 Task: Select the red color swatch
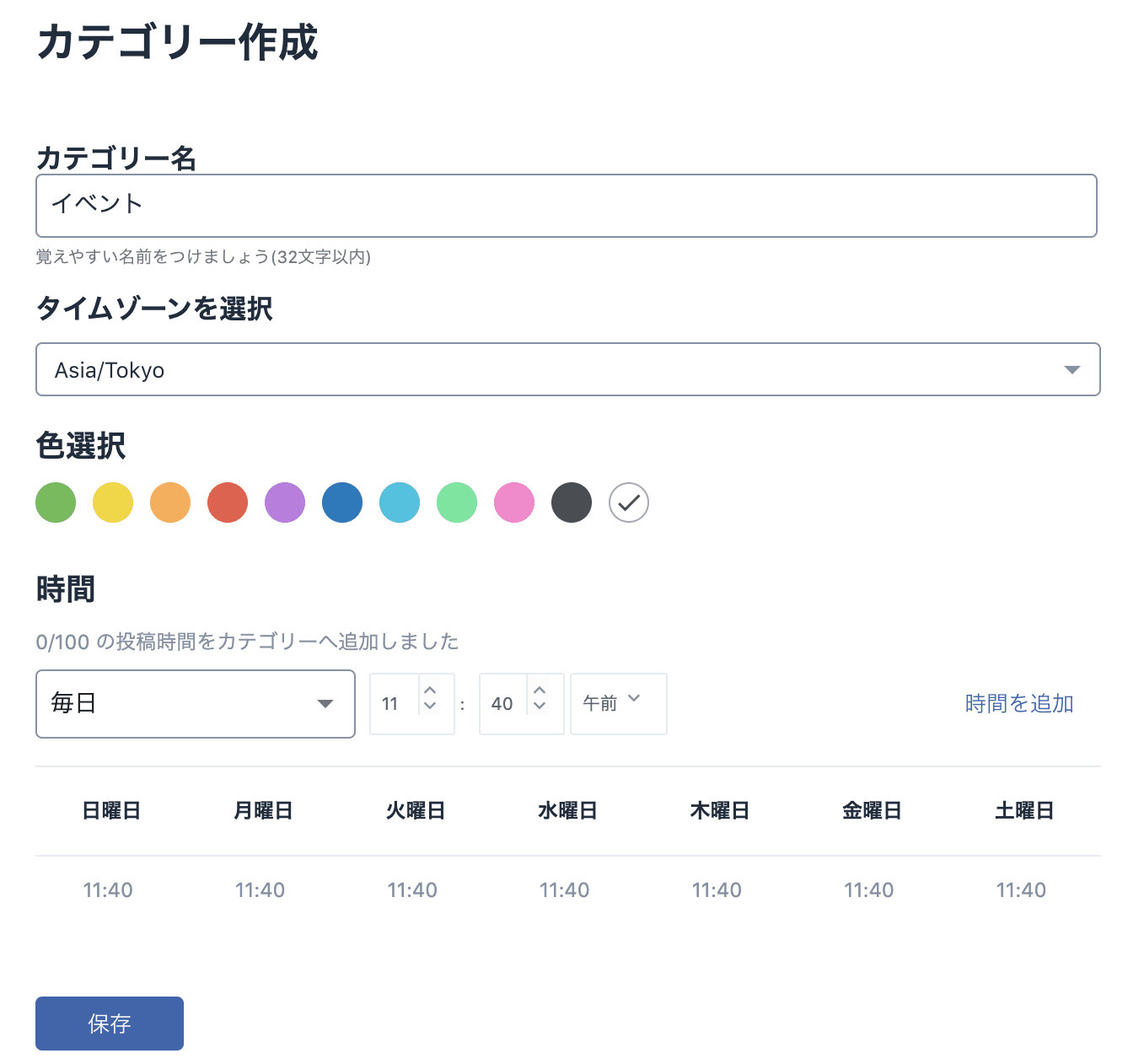pyautogui.click(x=228, y=502)
